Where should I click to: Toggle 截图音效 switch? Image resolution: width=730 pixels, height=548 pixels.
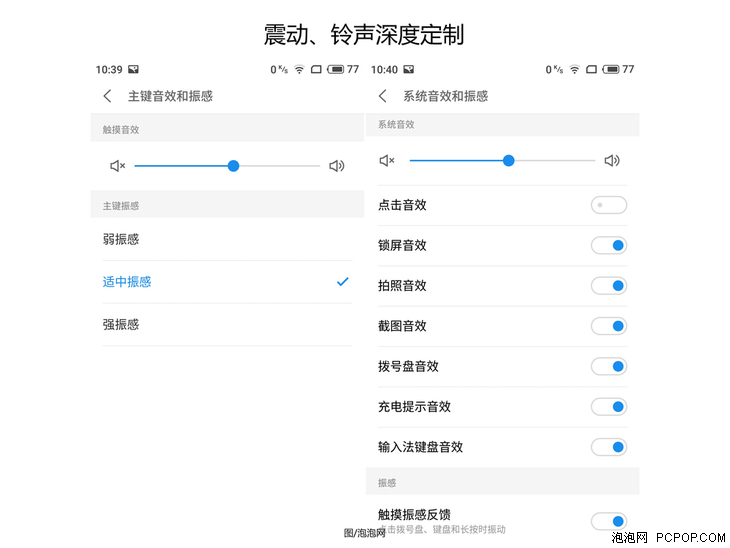coord(609,326)
